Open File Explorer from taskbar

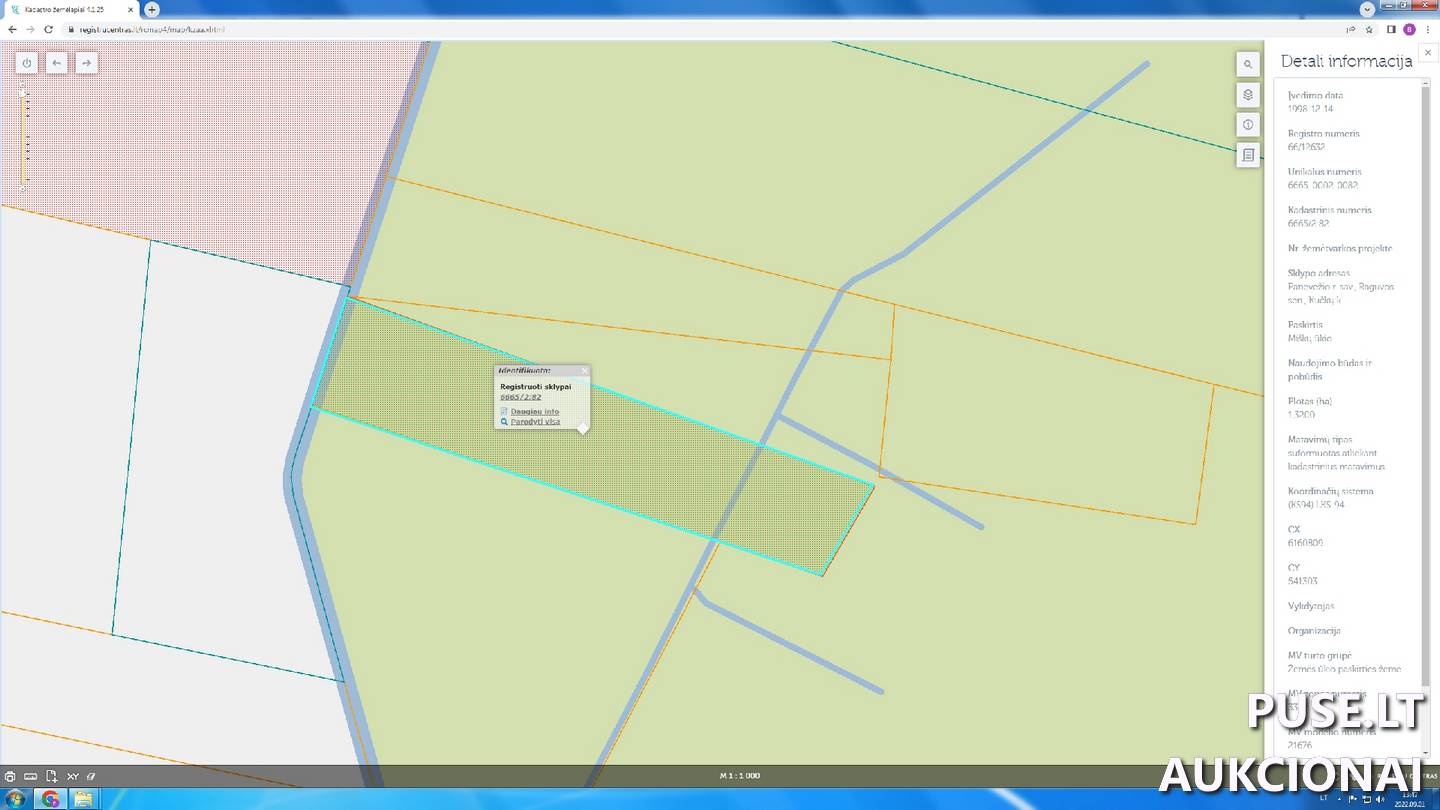point(83,799)
